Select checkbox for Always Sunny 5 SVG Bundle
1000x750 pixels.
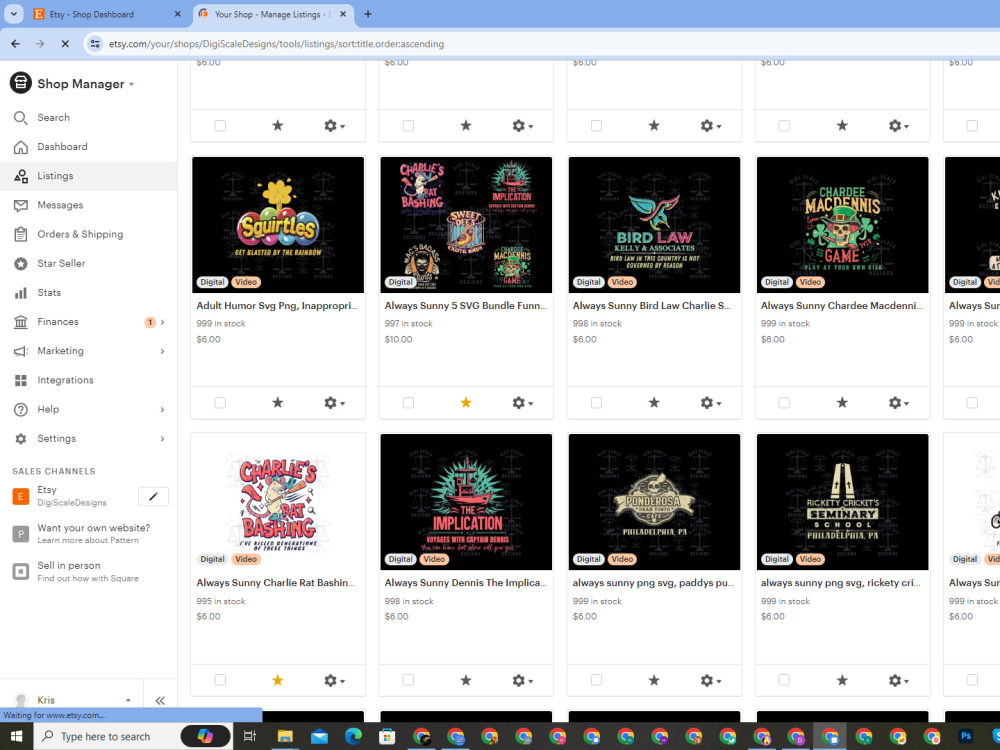pyautogui.click(x=408, y=403)
